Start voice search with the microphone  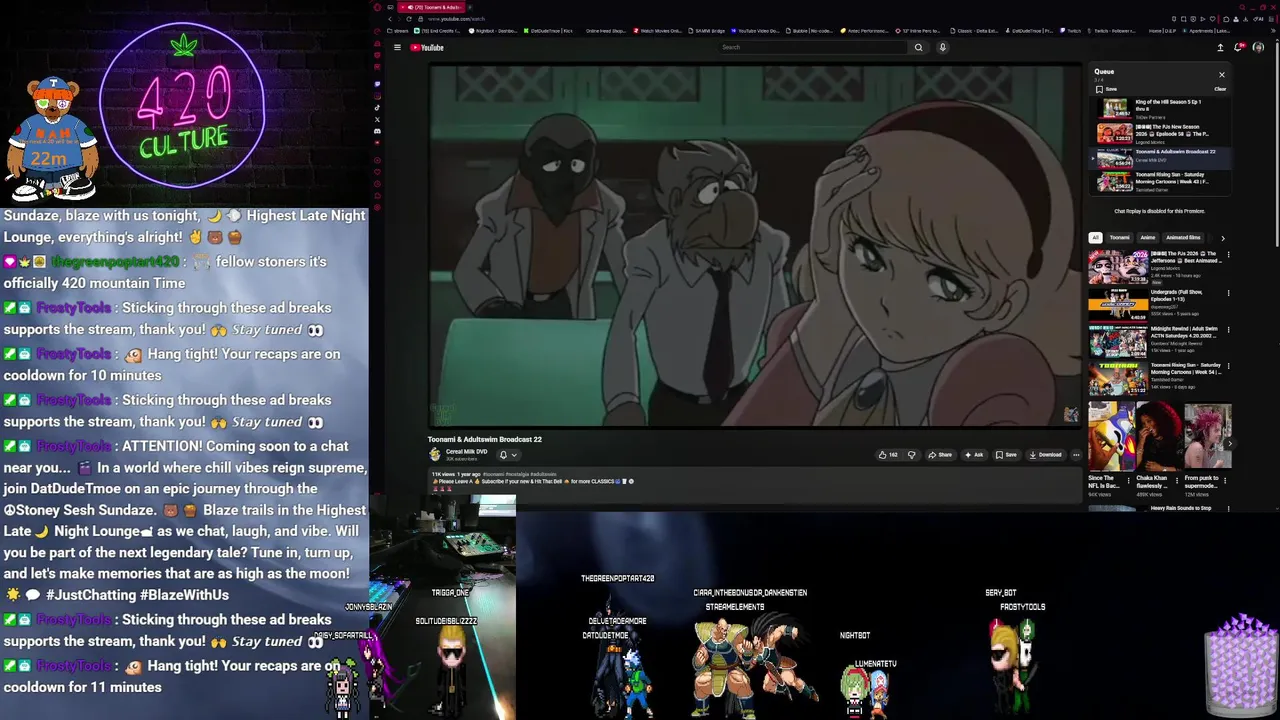click(942, 47)
